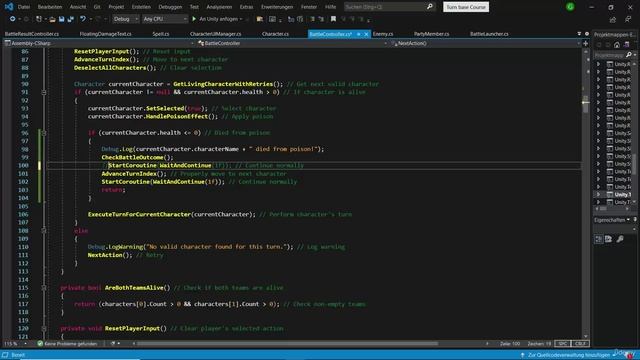Switch to the Character.cs tab
Viewport: 640px width, 360px height.
pos(276,34)
